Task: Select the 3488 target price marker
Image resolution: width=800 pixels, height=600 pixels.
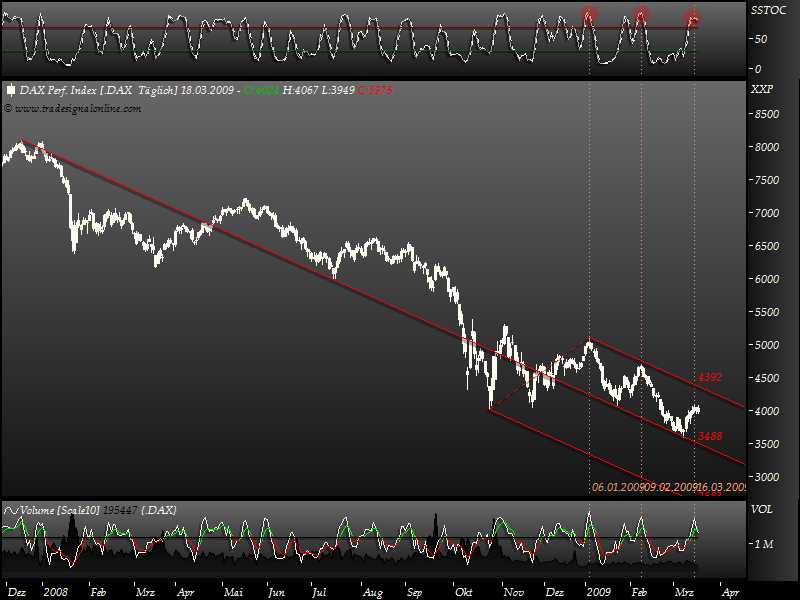Action: pos(709,435)
